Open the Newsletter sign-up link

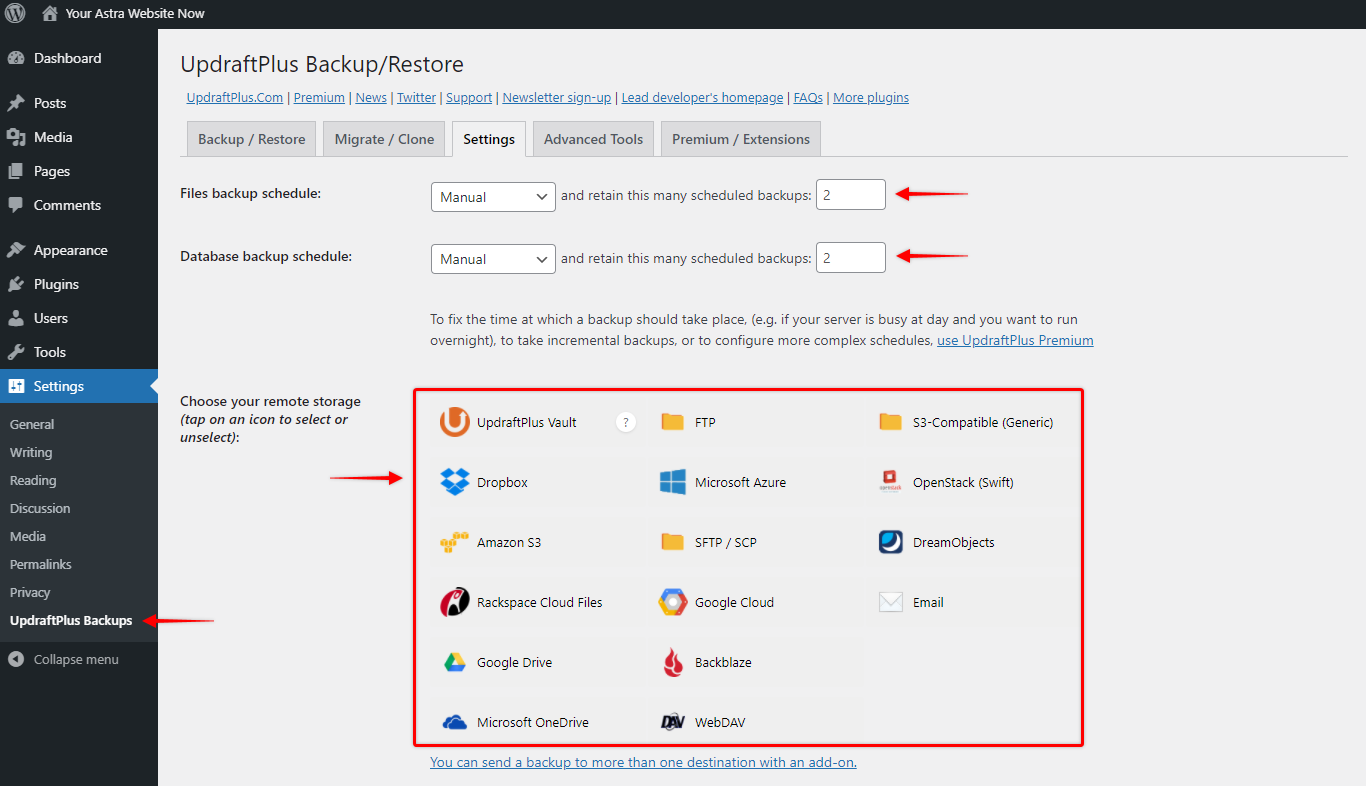(557, 98)
